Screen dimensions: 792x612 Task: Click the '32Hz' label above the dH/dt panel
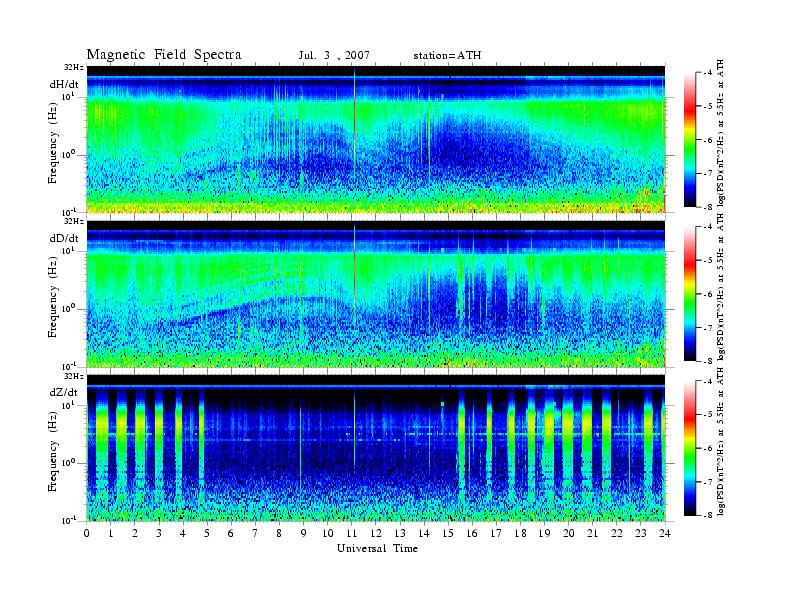tap(73, 67)
